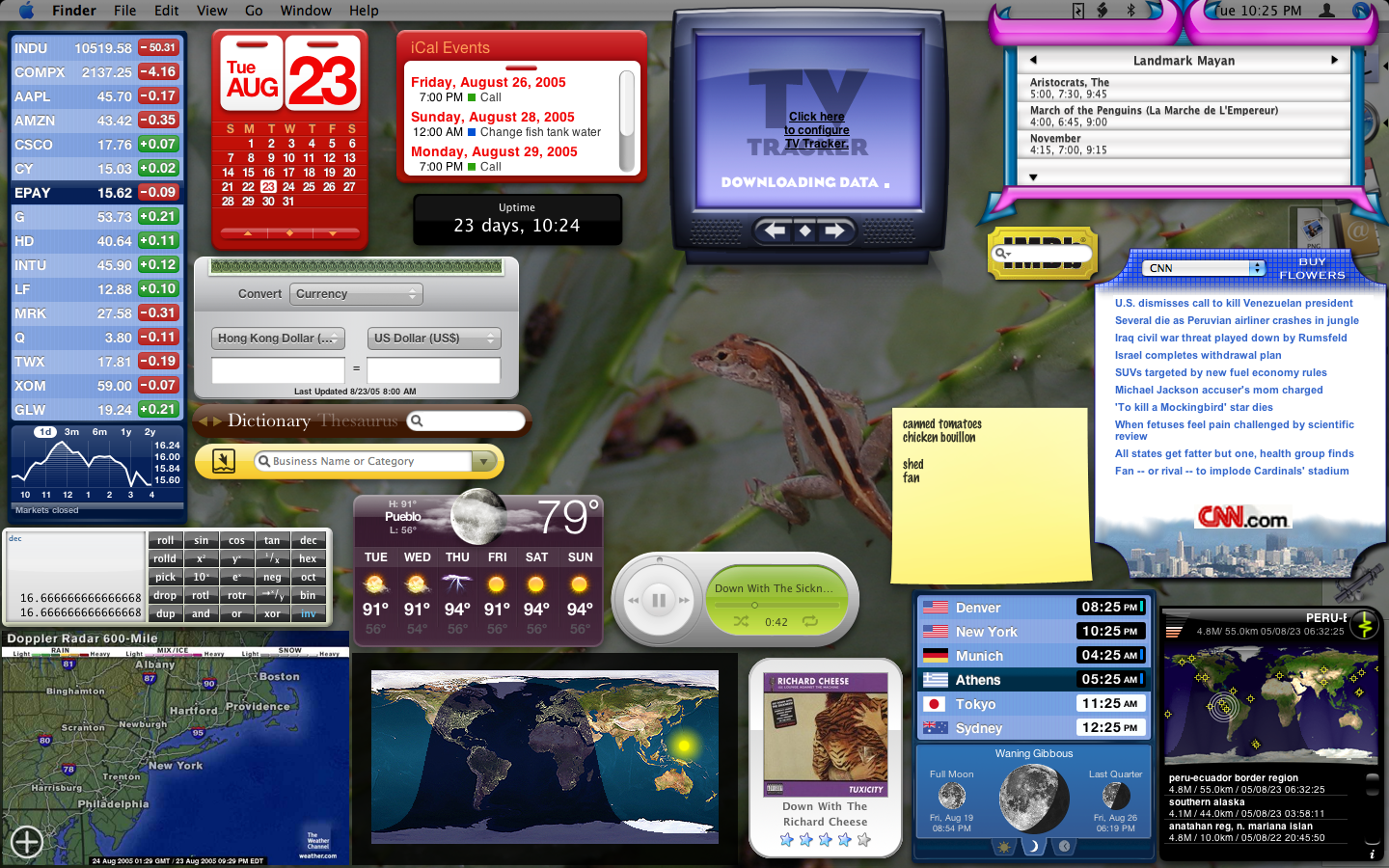Open the File menu
Viewport: 1389px width, 868px height.
tap(125, 11)
